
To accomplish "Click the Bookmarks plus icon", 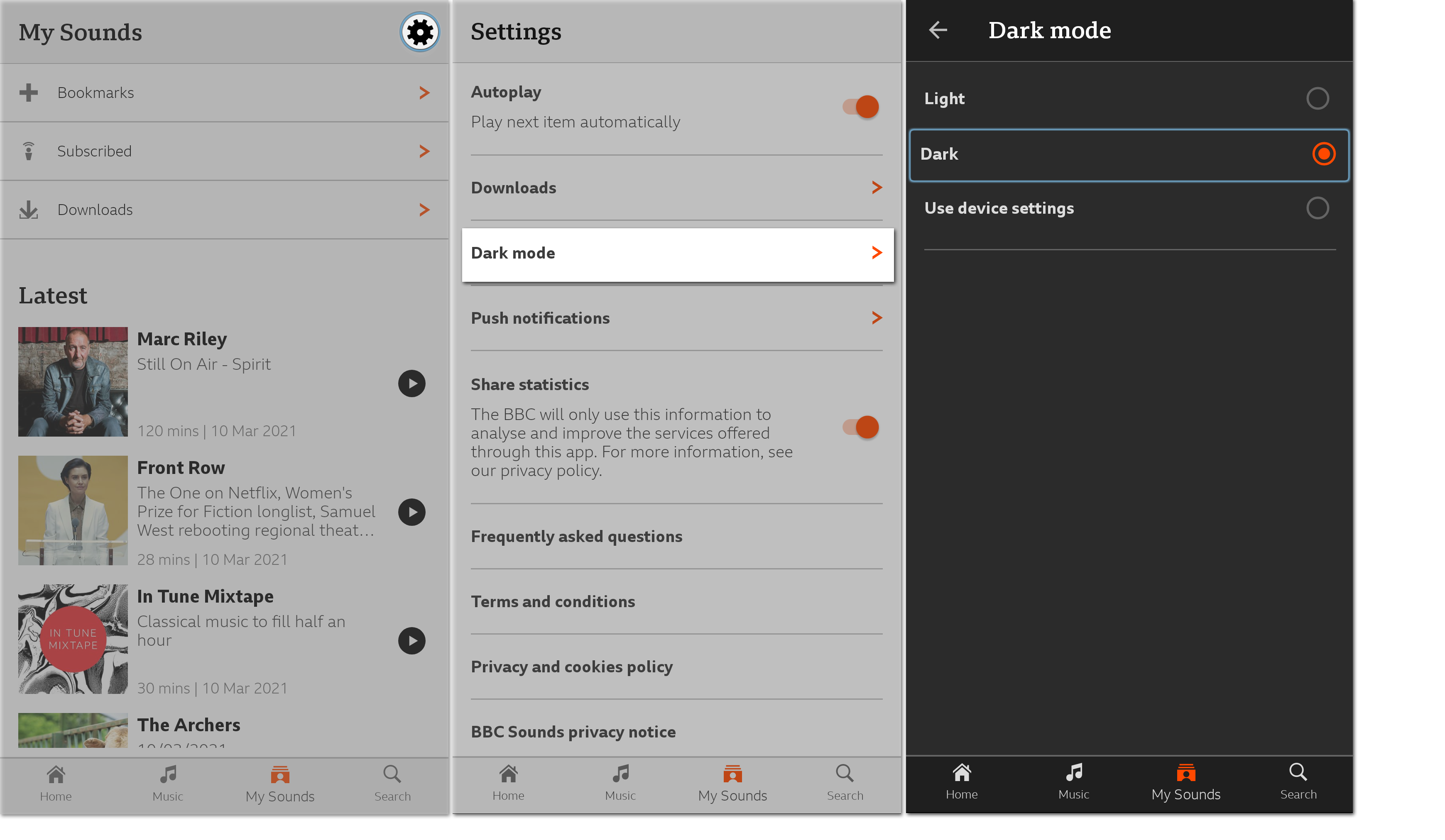I will (x=28, y=92).
